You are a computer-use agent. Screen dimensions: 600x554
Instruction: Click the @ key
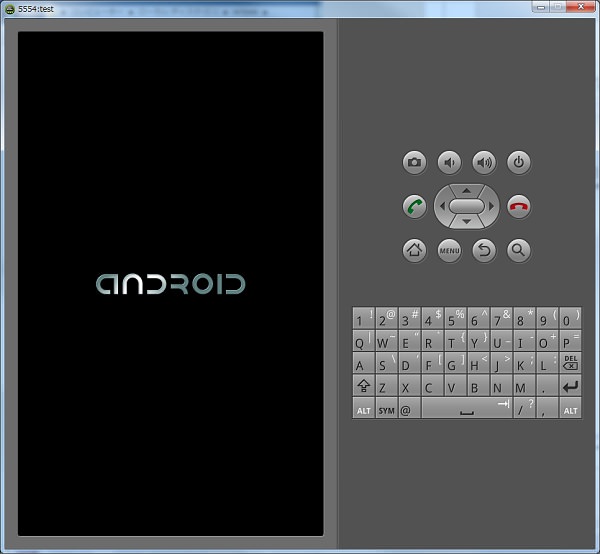pos(409,408)
